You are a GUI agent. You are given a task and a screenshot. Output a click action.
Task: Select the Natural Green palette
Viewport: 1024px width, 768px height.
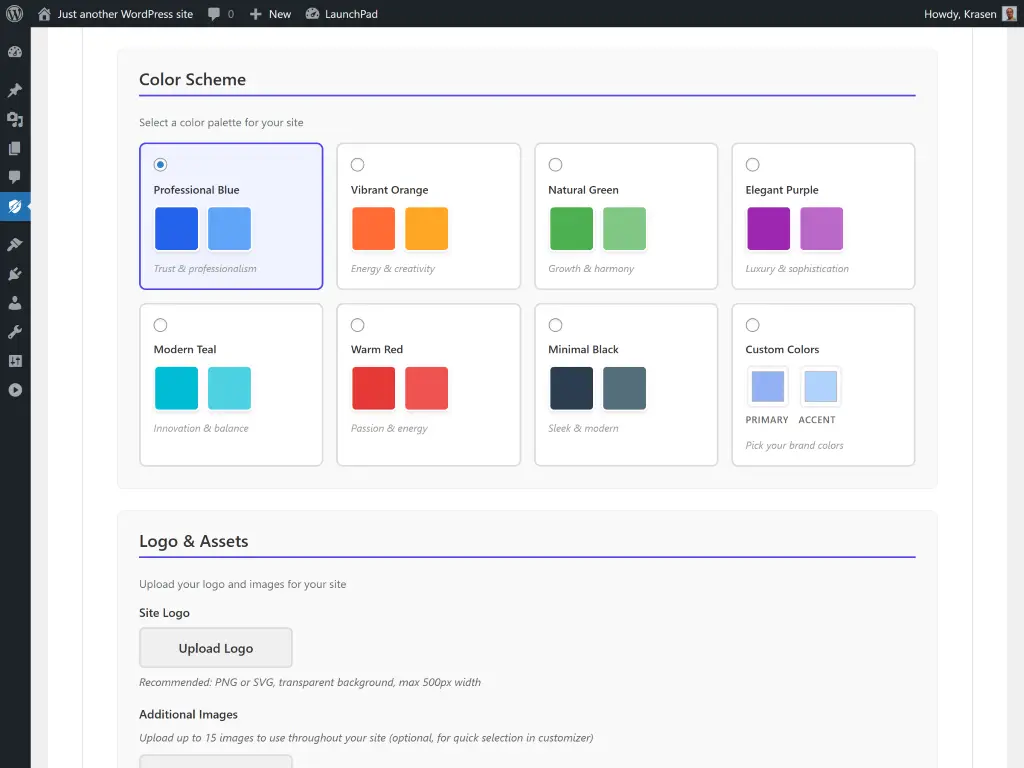555,165
